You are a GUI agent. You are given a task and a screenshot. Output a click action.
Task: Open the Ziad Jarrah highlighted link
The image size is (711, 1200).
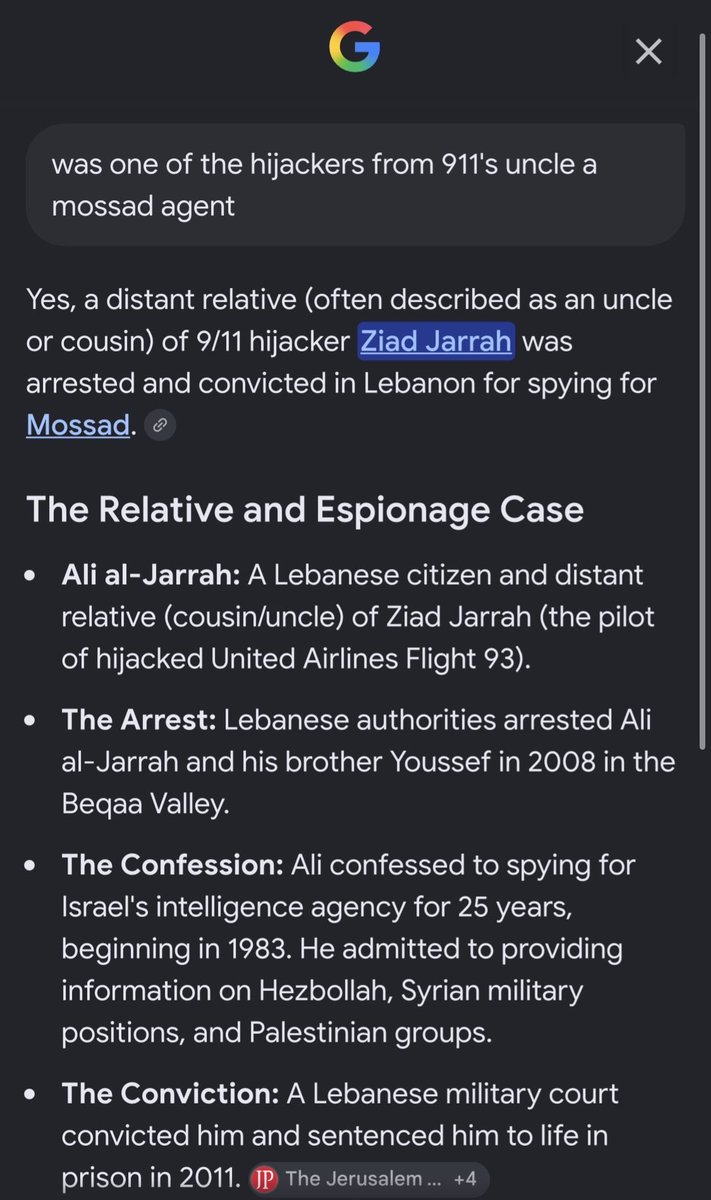436,341
